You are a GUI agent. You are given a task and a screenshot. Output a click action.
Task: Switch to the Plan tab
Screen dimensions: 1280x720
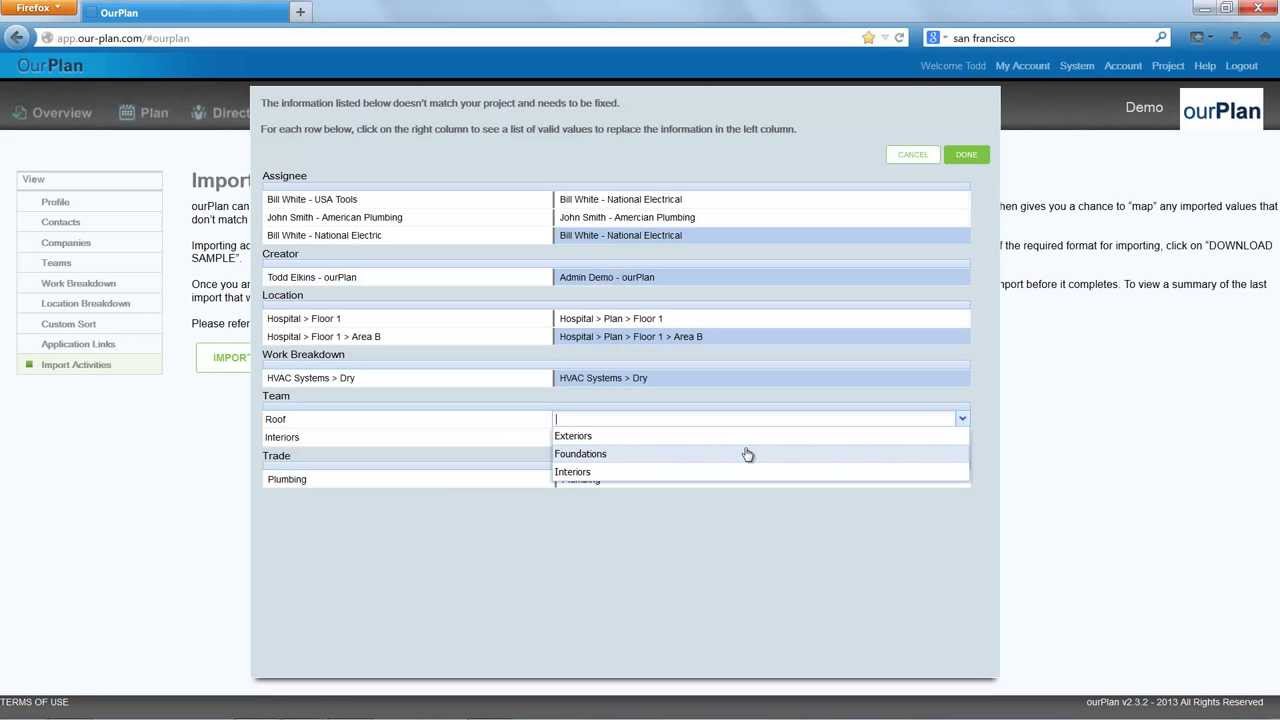(x=144, y=113)
